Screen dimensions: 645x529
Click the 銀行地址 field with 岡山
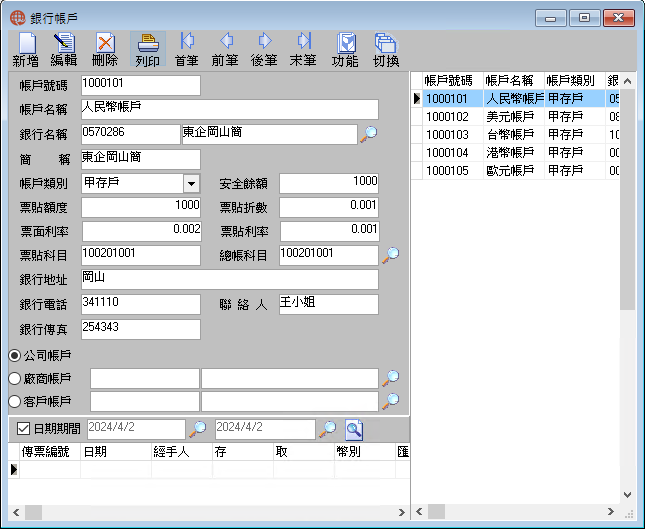(230, 279)
